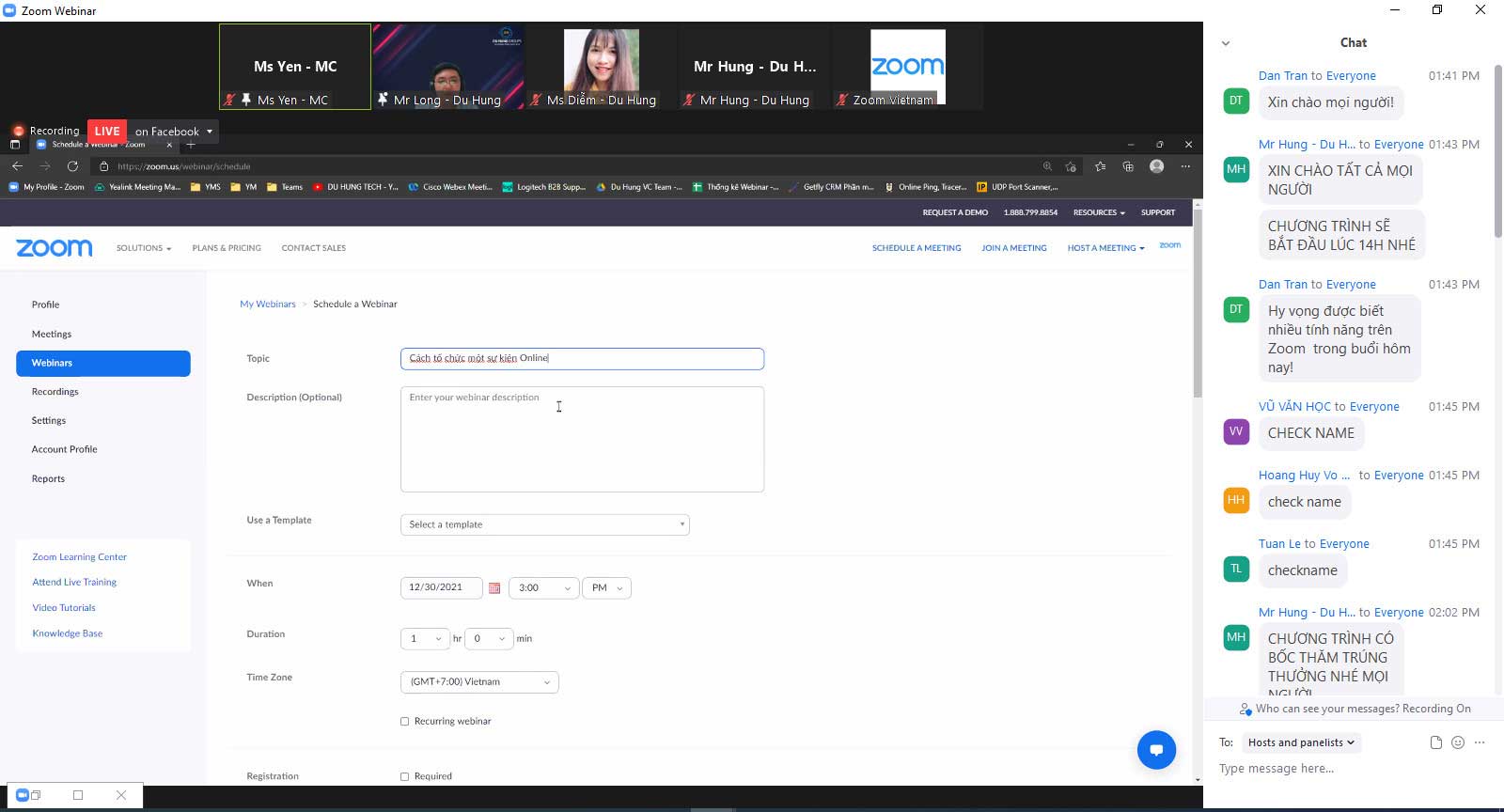Check the Registration Required checkbox
Image resolution: width=1504 pixels, height=812 pixels.
tap(405, 777)
